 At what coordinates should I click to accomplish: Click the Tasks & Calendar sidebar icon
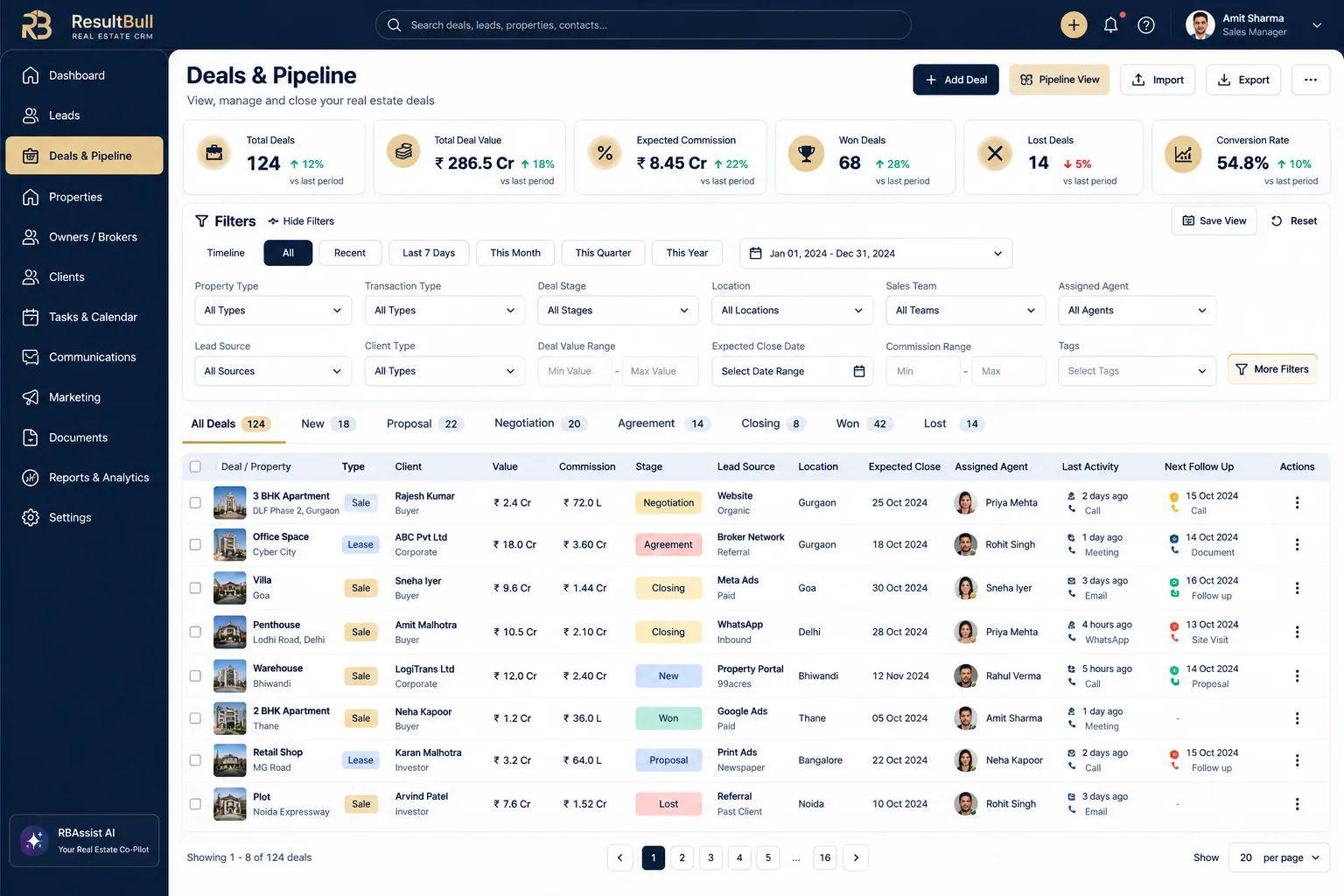31,317
